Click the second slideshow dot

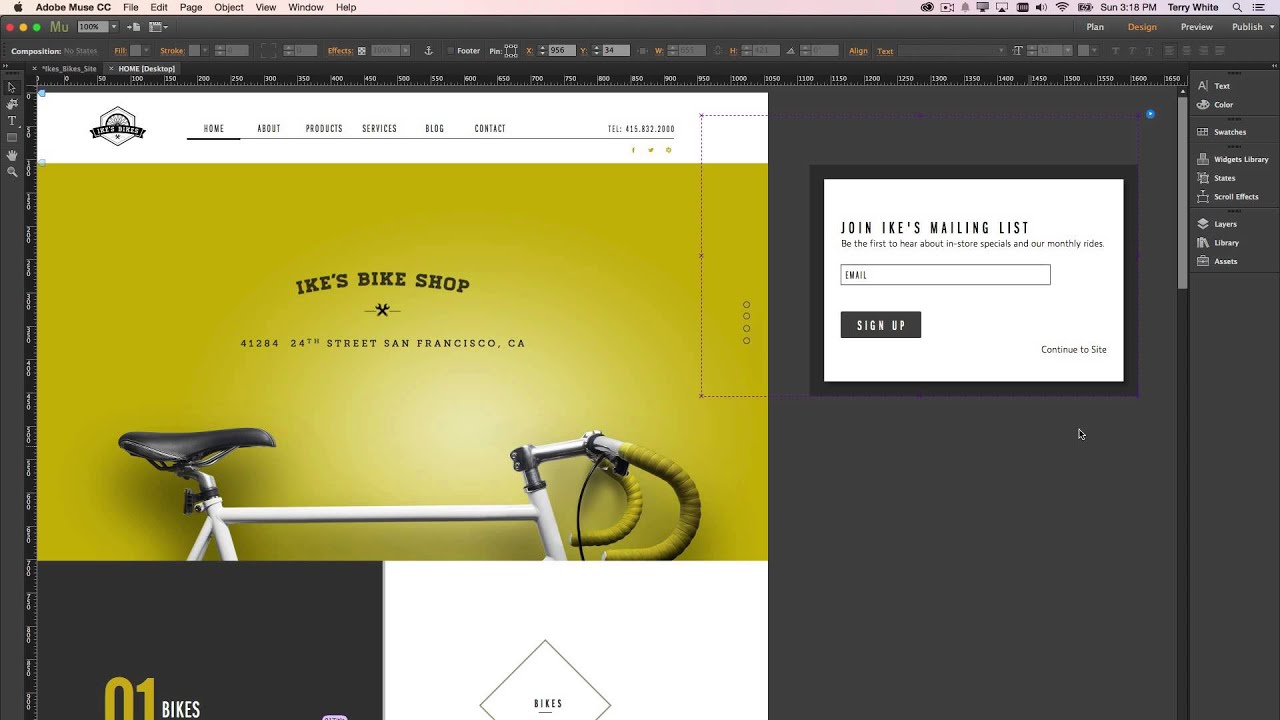tap(746, 317)
